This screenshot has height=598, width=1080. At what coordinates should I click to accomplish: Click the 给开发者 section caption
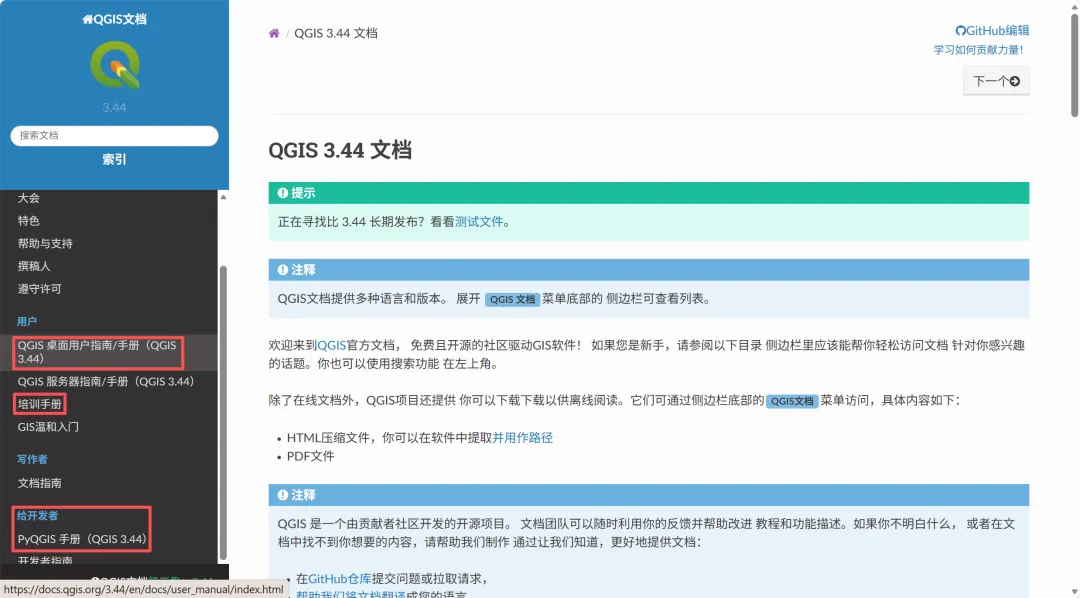click(37, 516)
